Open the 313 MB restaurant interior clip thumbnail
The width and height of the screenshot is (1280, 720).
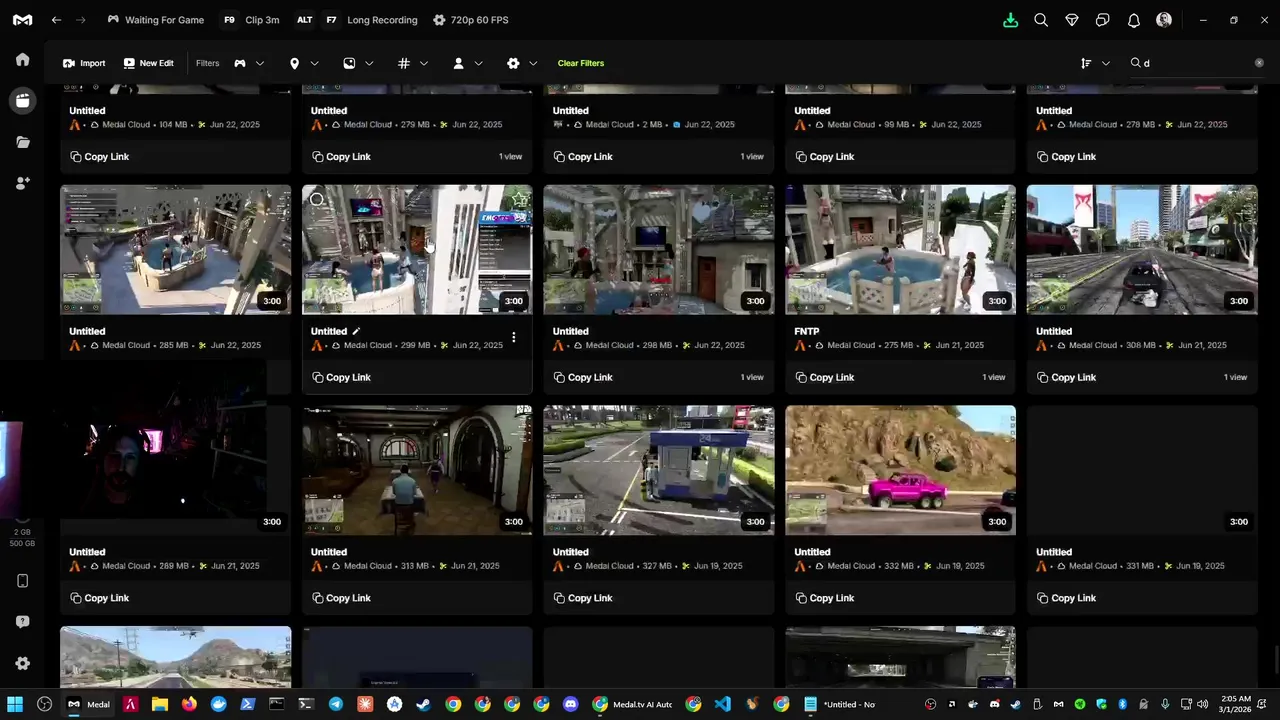click(x=417, y=470)
